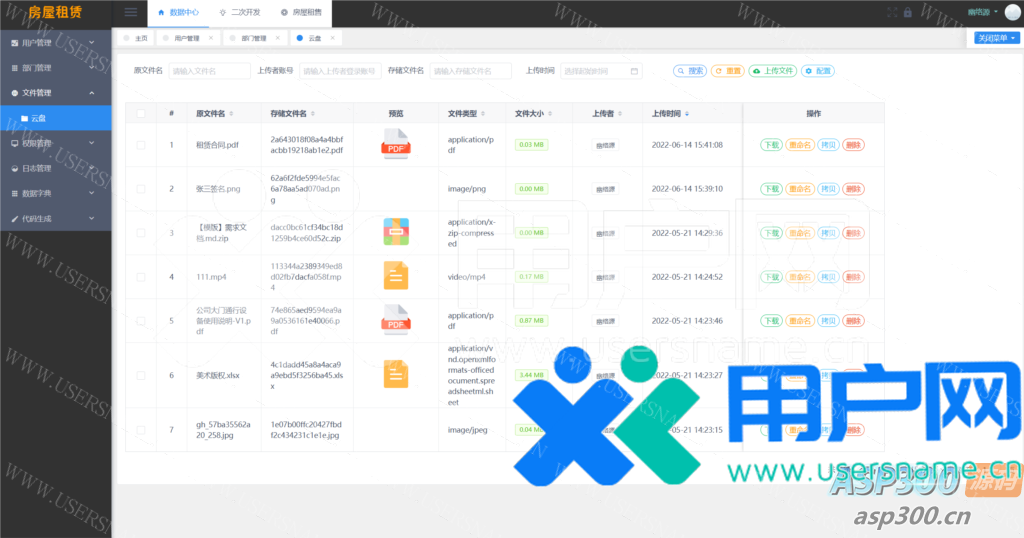Switch to the 部门管理 page tab
This screenshot has width=1024, height=538.
pos(253,38)
